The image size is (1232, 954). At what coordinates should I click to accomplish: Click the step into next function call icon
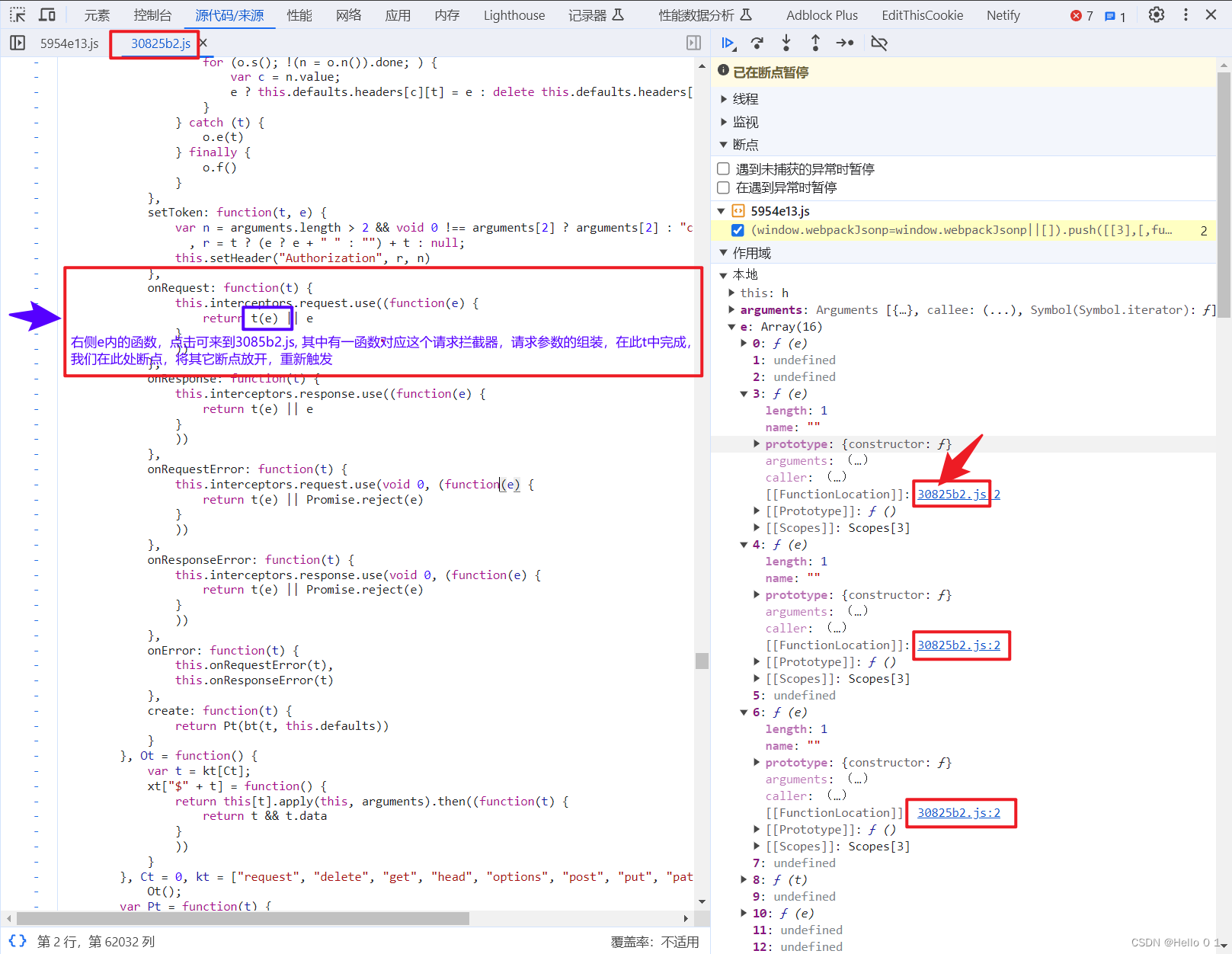(786, 43)
